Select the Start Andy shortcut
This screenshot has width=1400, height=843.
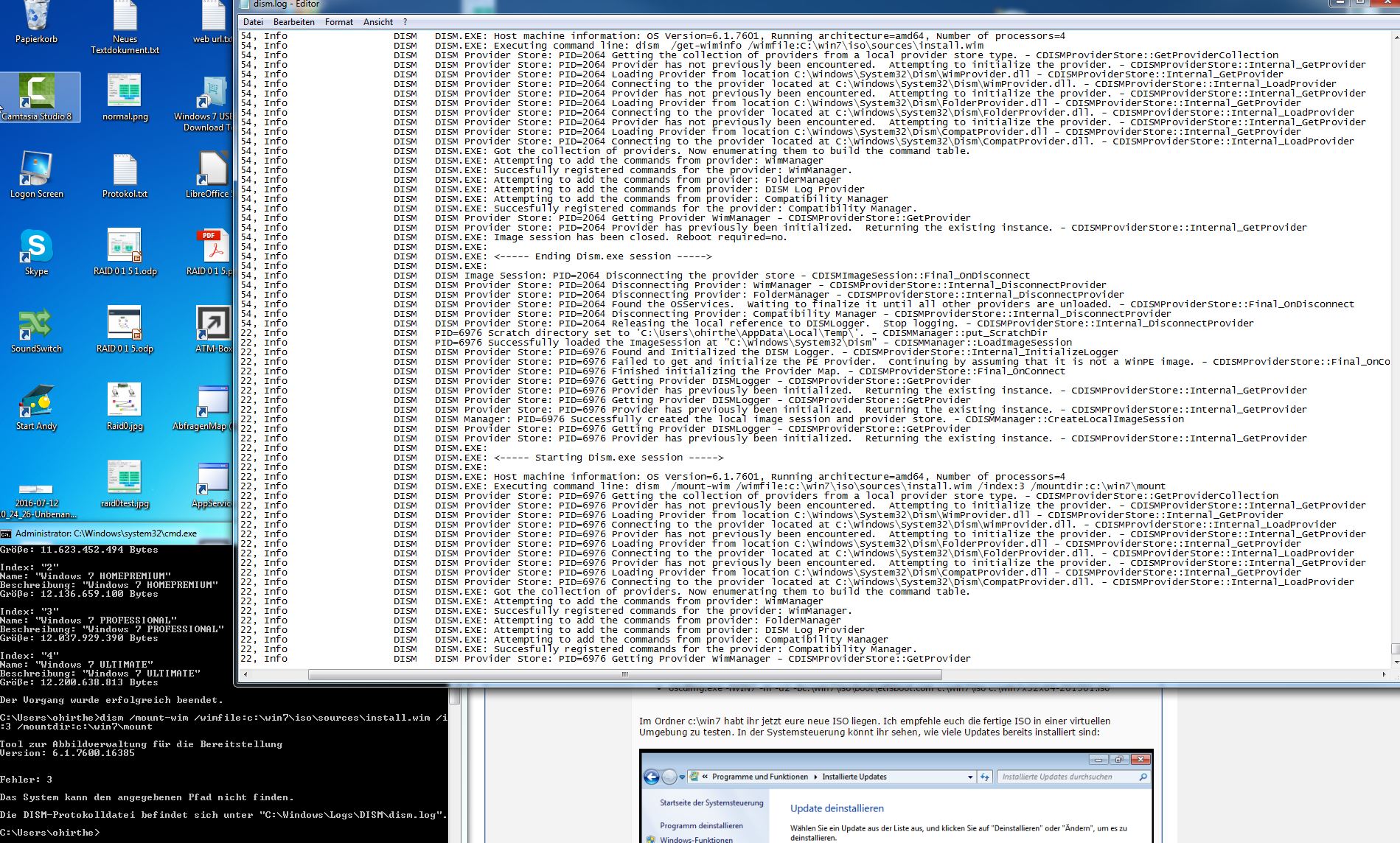point(36,407)
